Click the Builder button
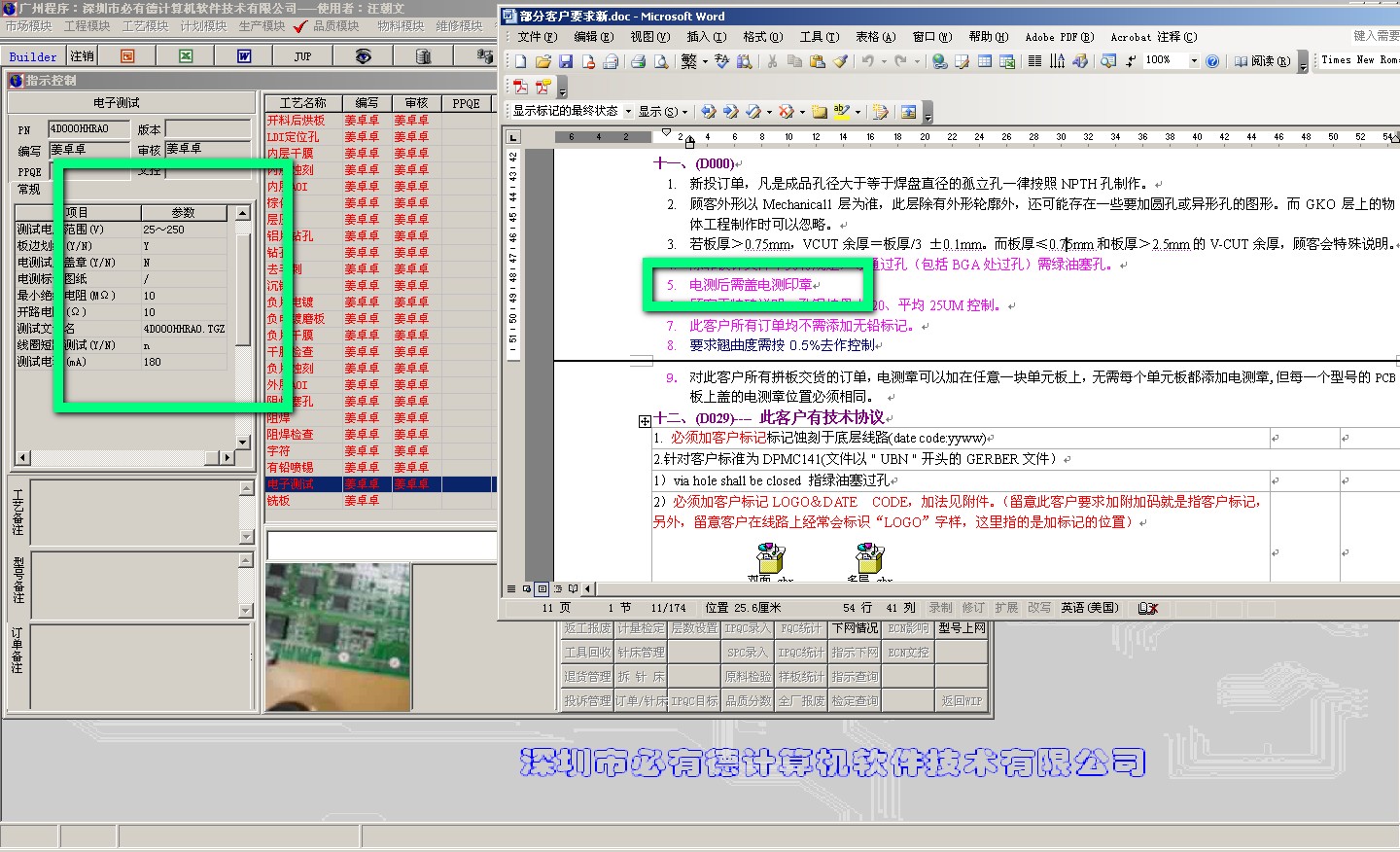This screenshot has height=852, width=1400. pos(33,56)
